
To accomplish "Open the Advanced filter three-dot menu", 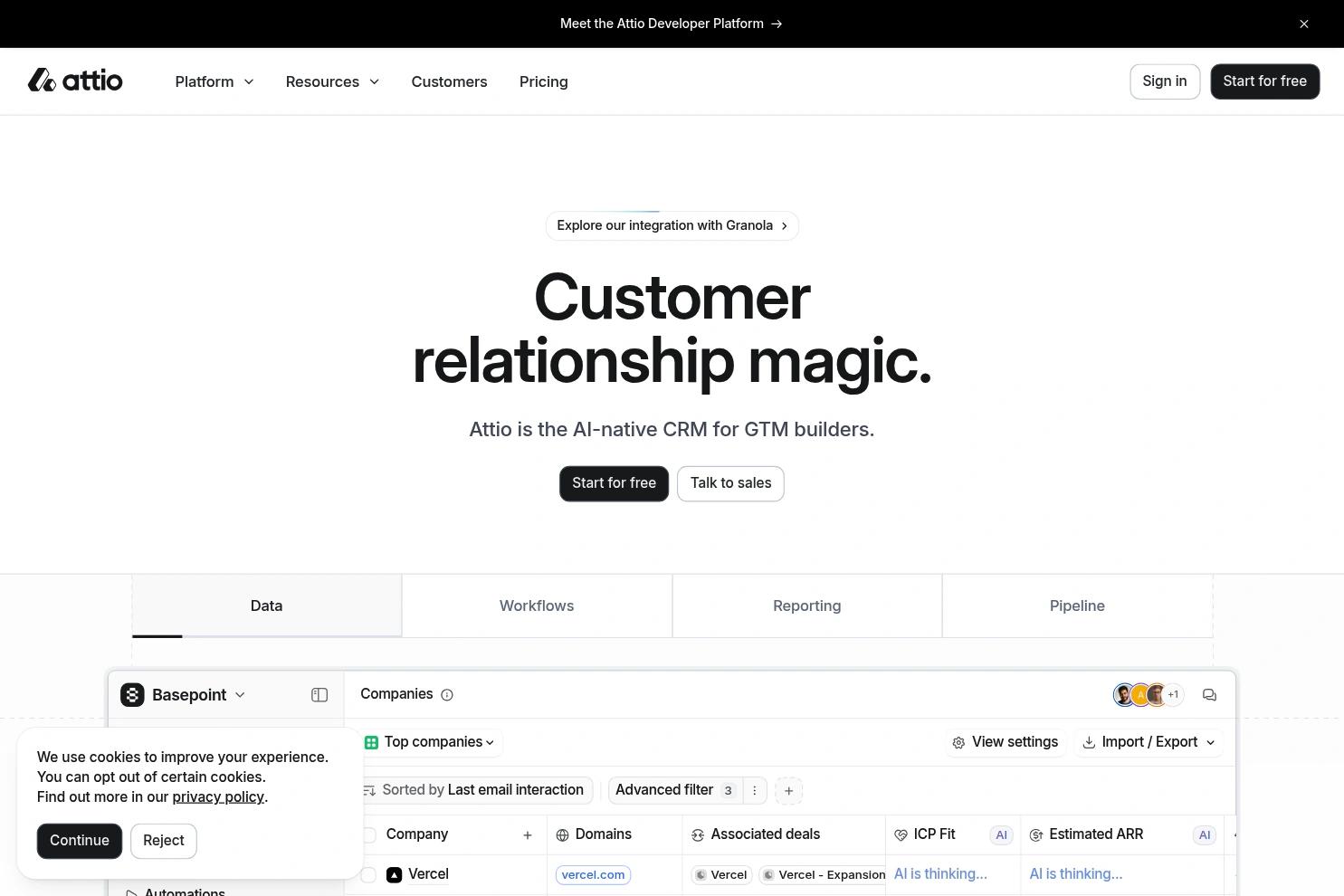I will click(755, 791).
